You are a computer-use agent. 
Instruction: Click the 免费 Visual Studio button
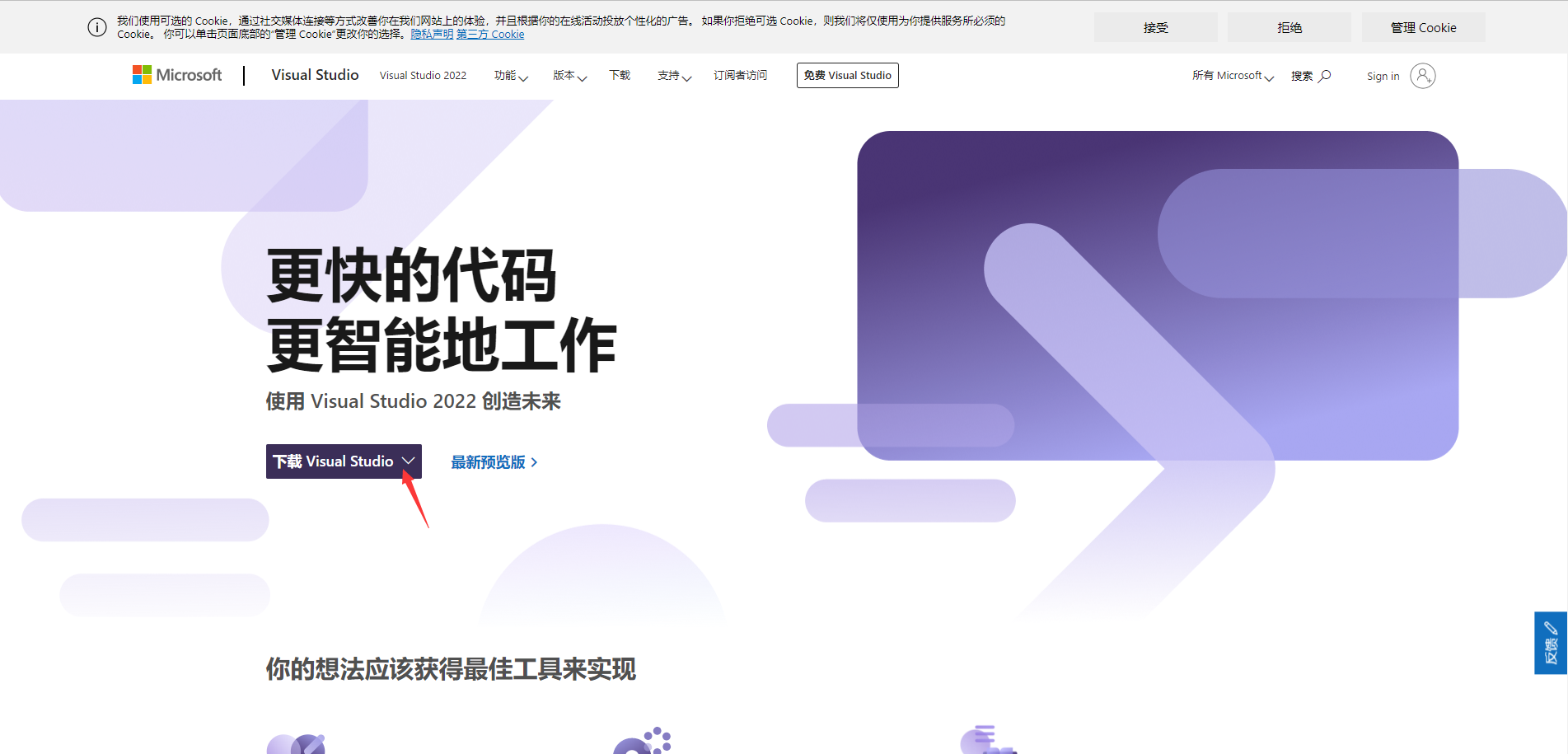[847, 75]
